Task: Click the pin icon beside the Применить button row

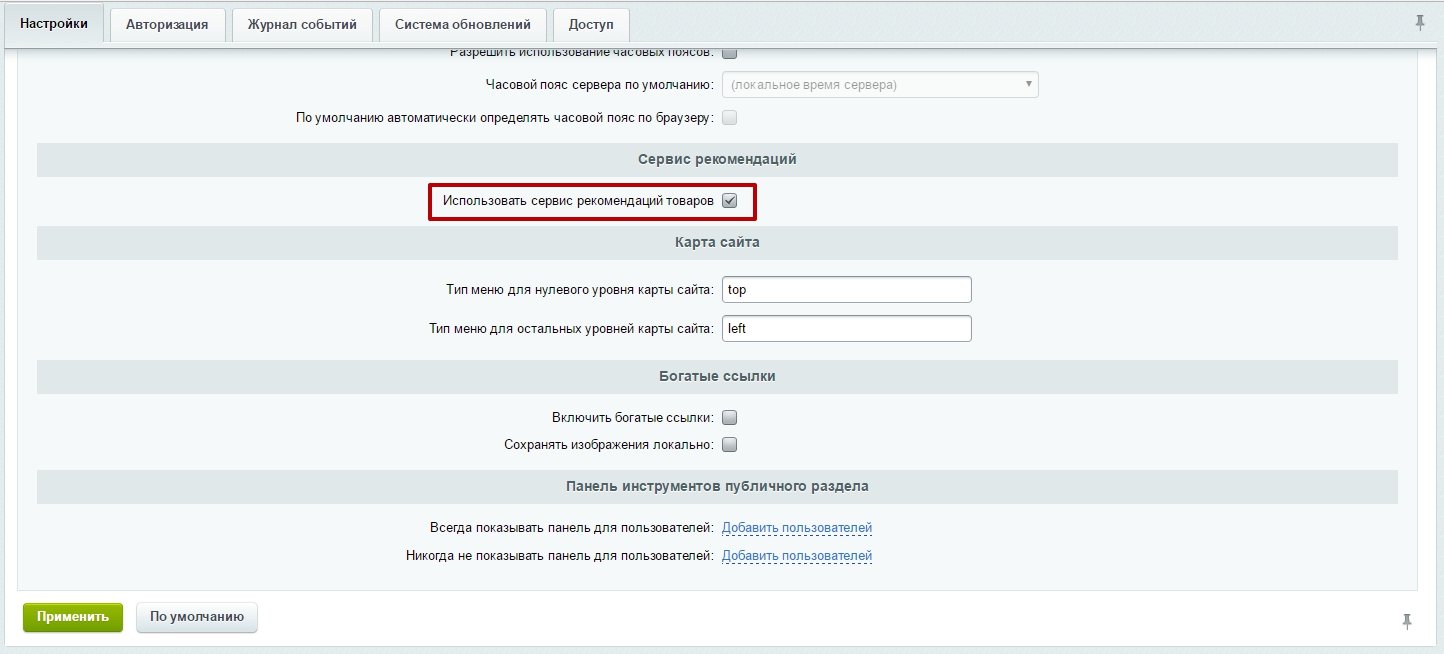Action: click(x=1407, y=621)
